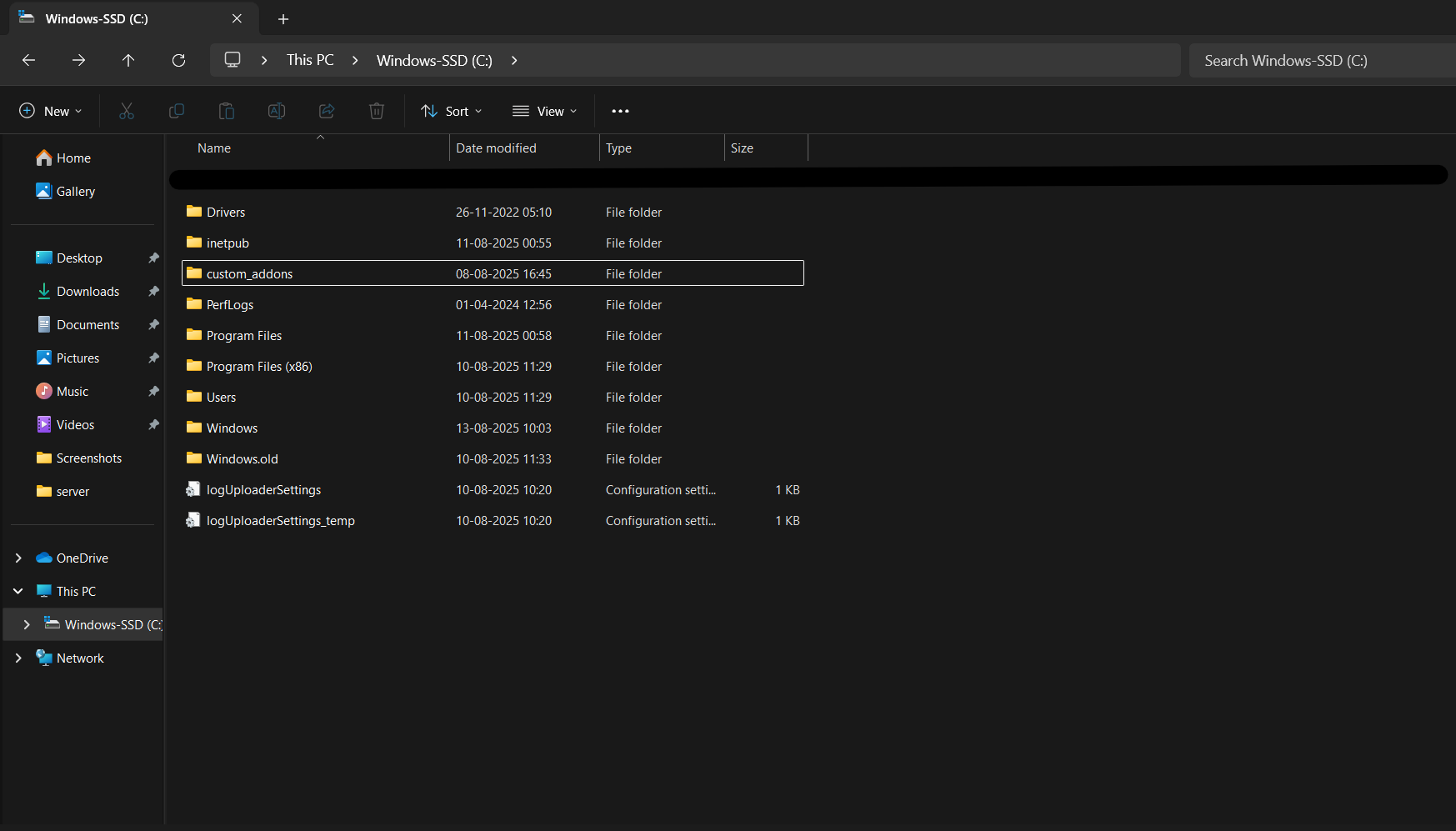Screen dimensions: 1456x831
Task: Open Home in navigation pane
Action: (x=63, y=158)
